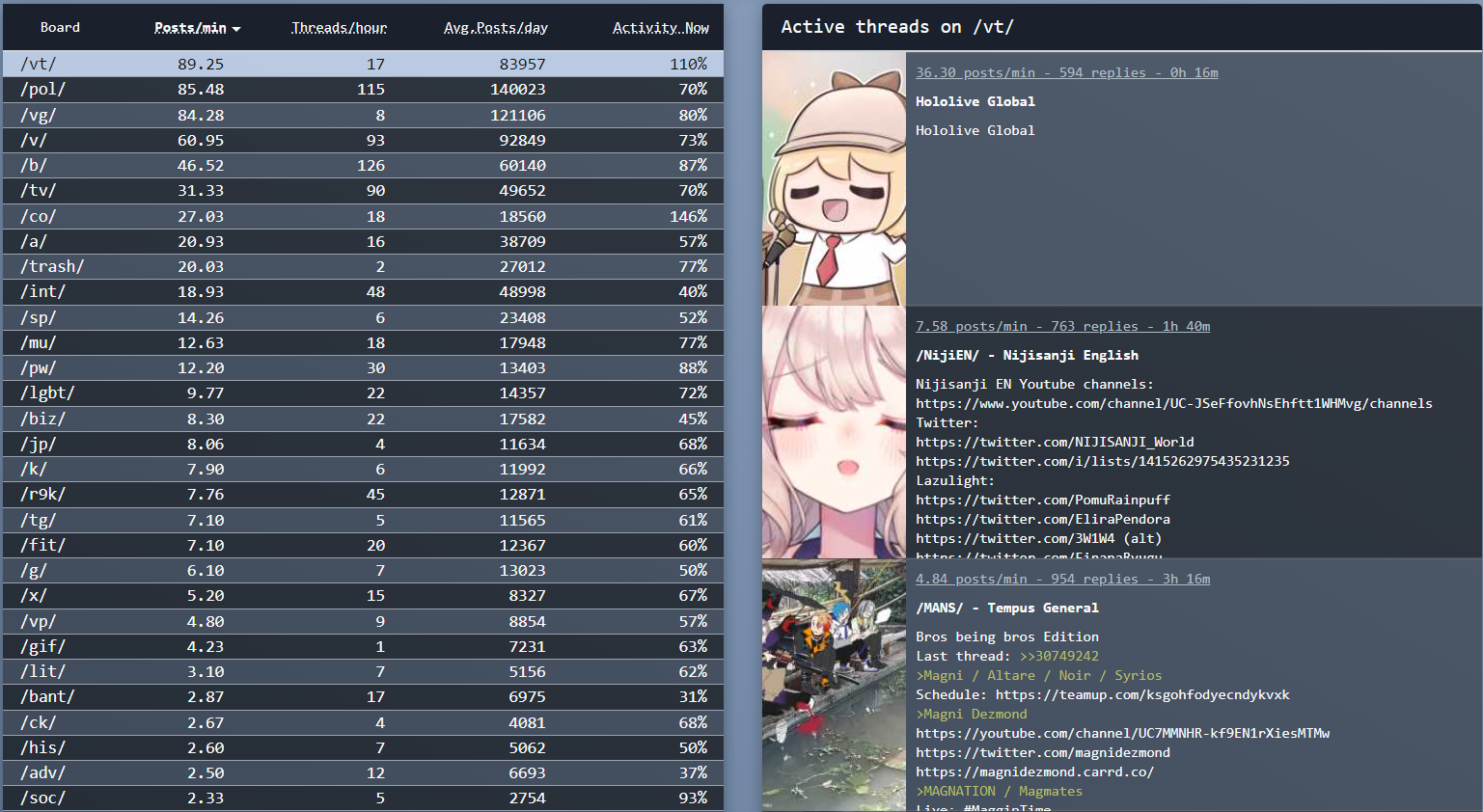This screenshot has height=812, width=1483.
Task: Open Hololive Global thread stats link
Action: pyautogui.click(x=1067, y=72)
